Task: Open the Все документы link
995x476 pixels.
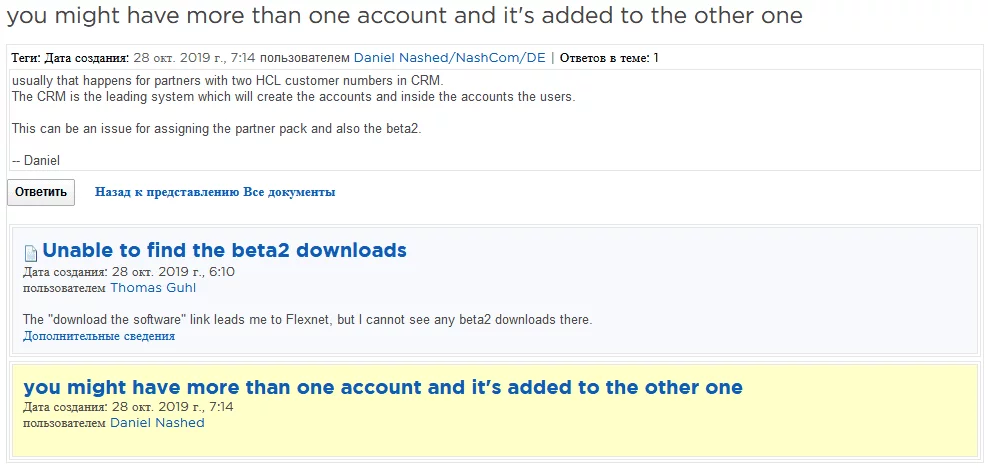Action: click(x=289, y=192)
